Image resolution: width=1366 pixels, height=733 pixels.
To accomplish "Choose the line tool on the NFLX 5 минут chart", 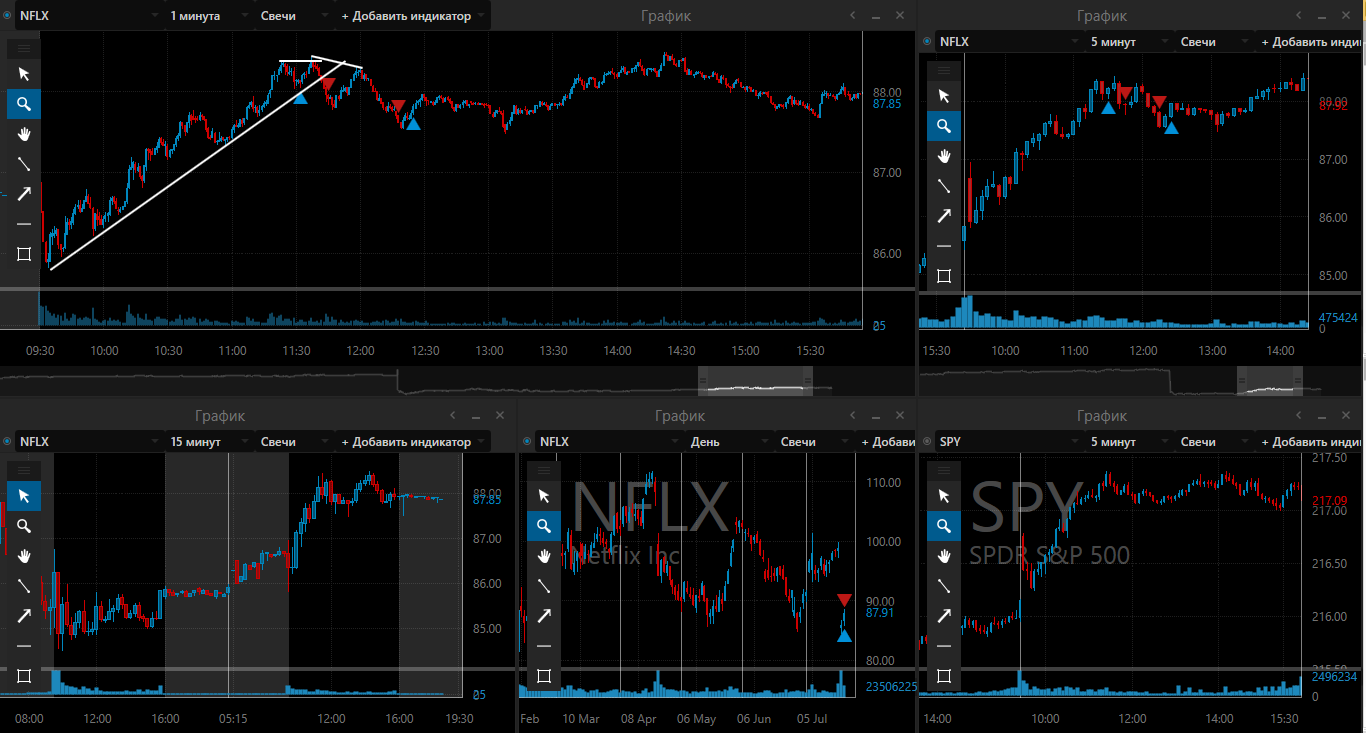I will tap(944, 186).
